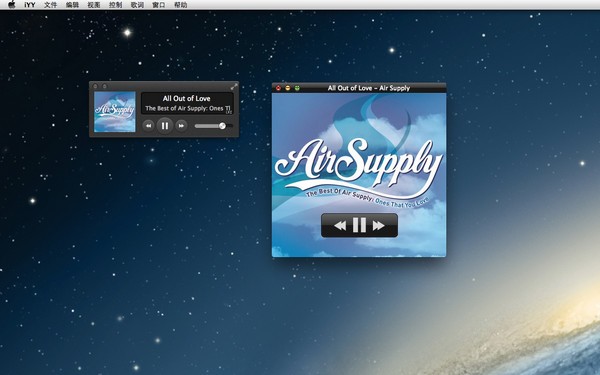Open the Apple menu
The width and height of the screenshot is (600, 375).
12,5
